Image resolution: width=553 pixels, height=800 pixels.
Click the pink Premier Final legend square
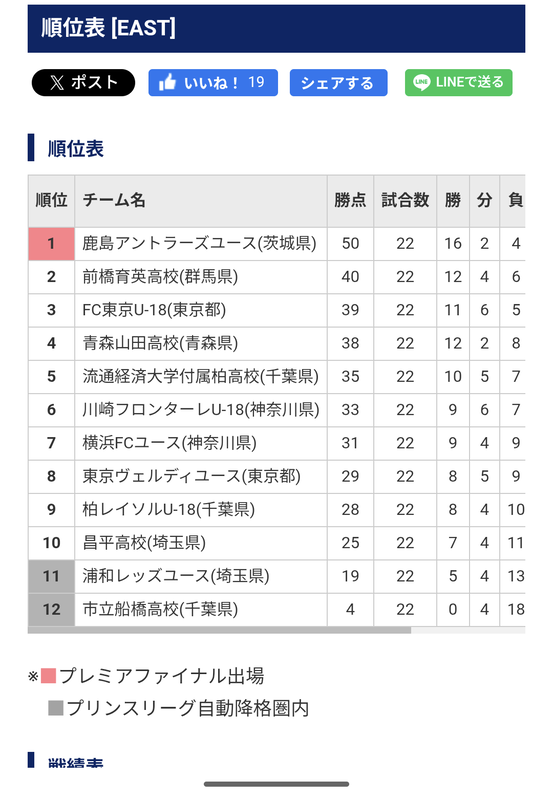[x=48, y=676]
